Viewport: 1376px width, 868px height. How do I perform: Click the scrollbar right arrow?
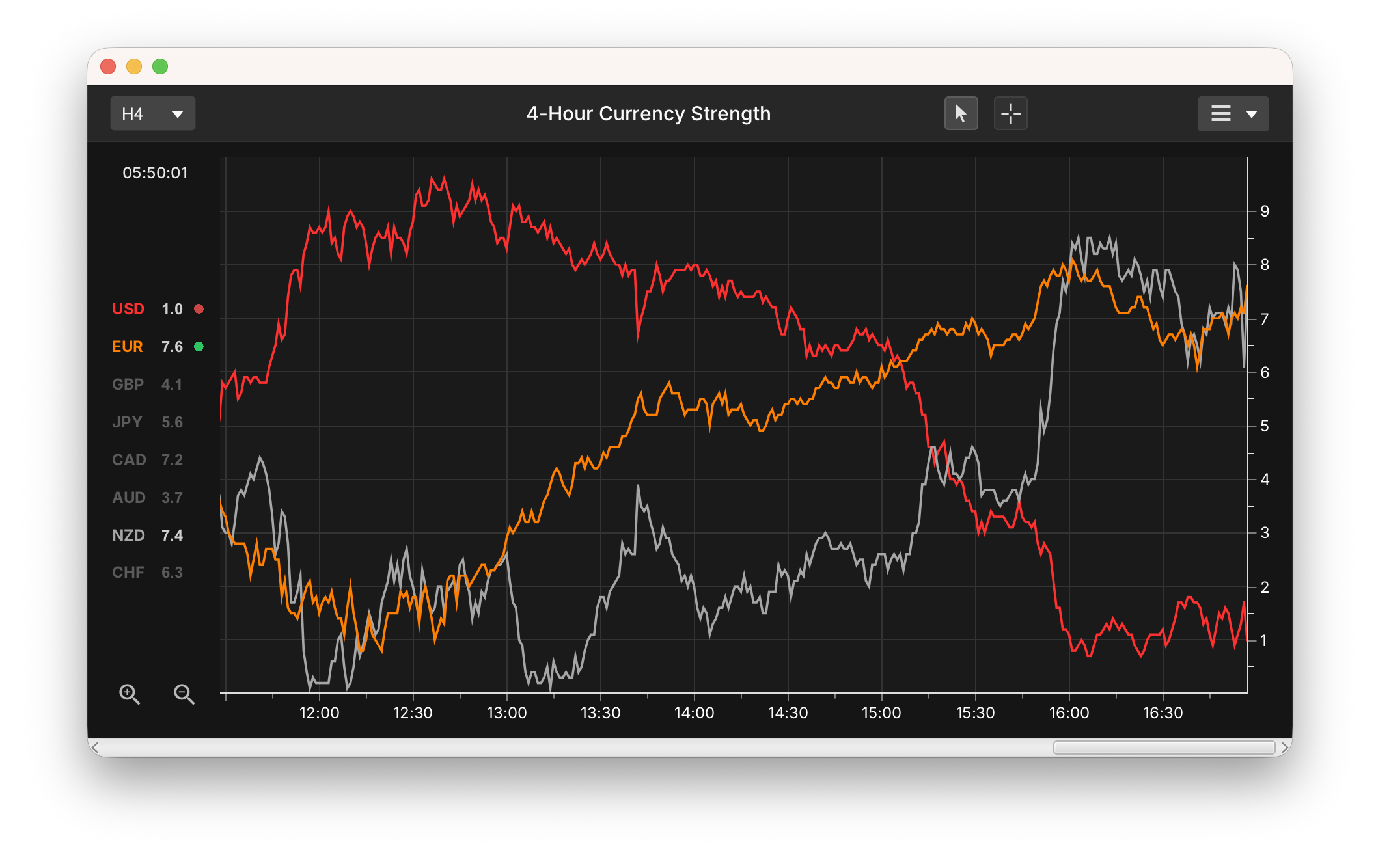pyautogui.click(x=1285, y=748)
